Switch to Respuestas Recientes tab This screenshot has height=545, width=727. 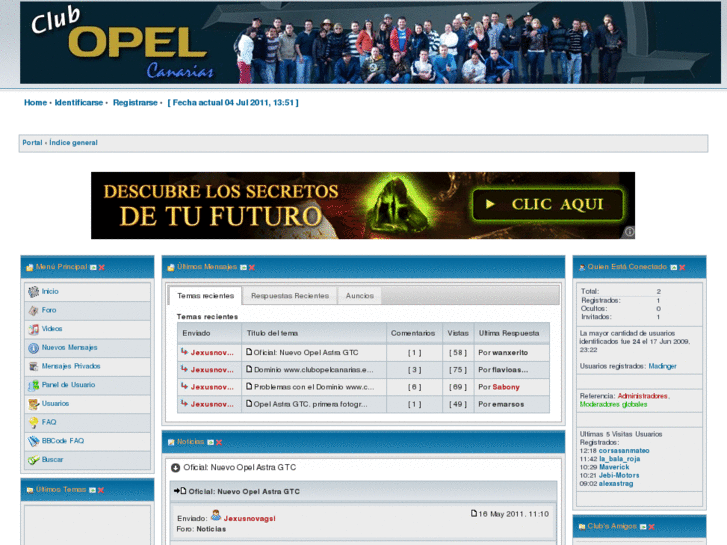290,296
